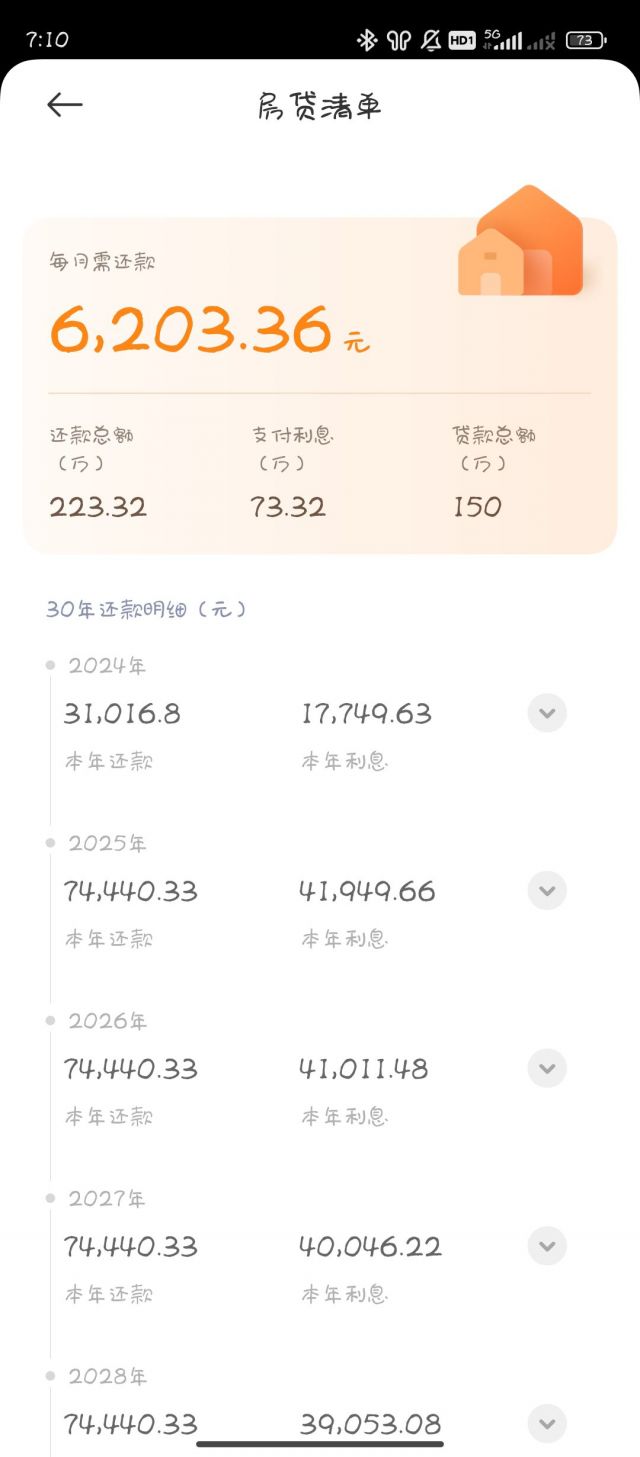Select the 支付利息 73.32 value
640x1457 pixels.
tap(288, 507)
